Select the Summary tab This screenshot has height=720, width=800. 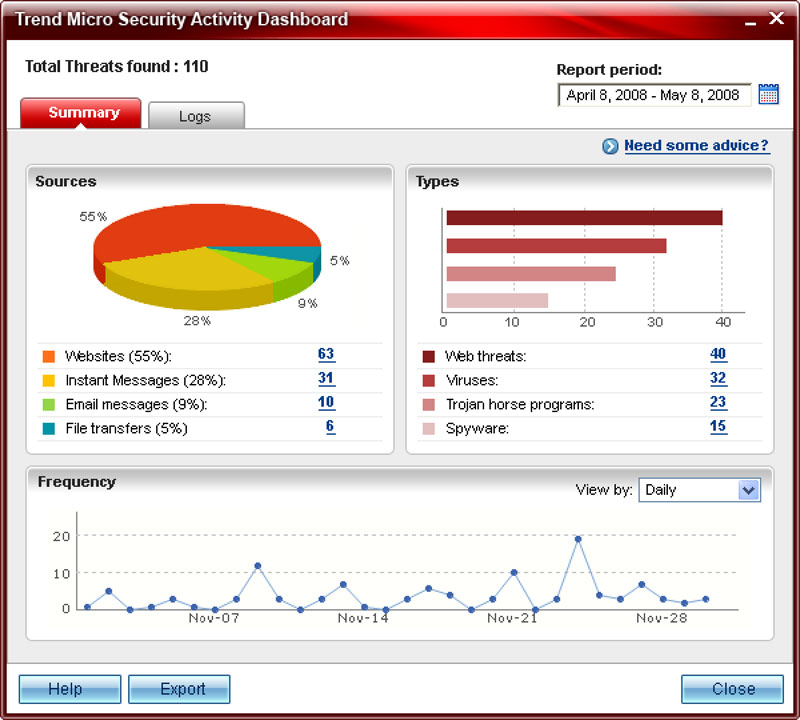[x=84, y=113]
